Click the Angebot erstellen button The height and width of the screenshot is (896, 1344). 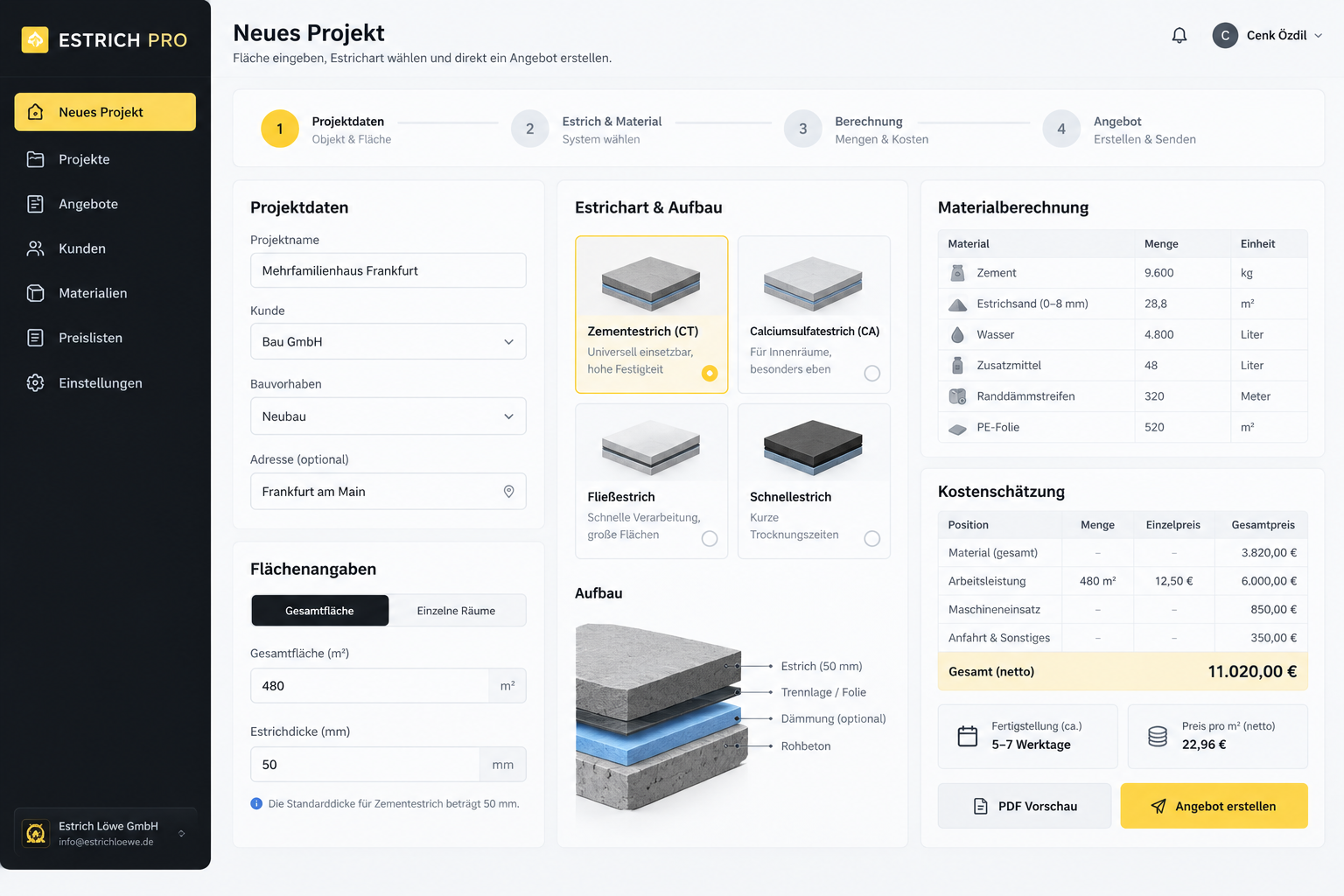1214,806
